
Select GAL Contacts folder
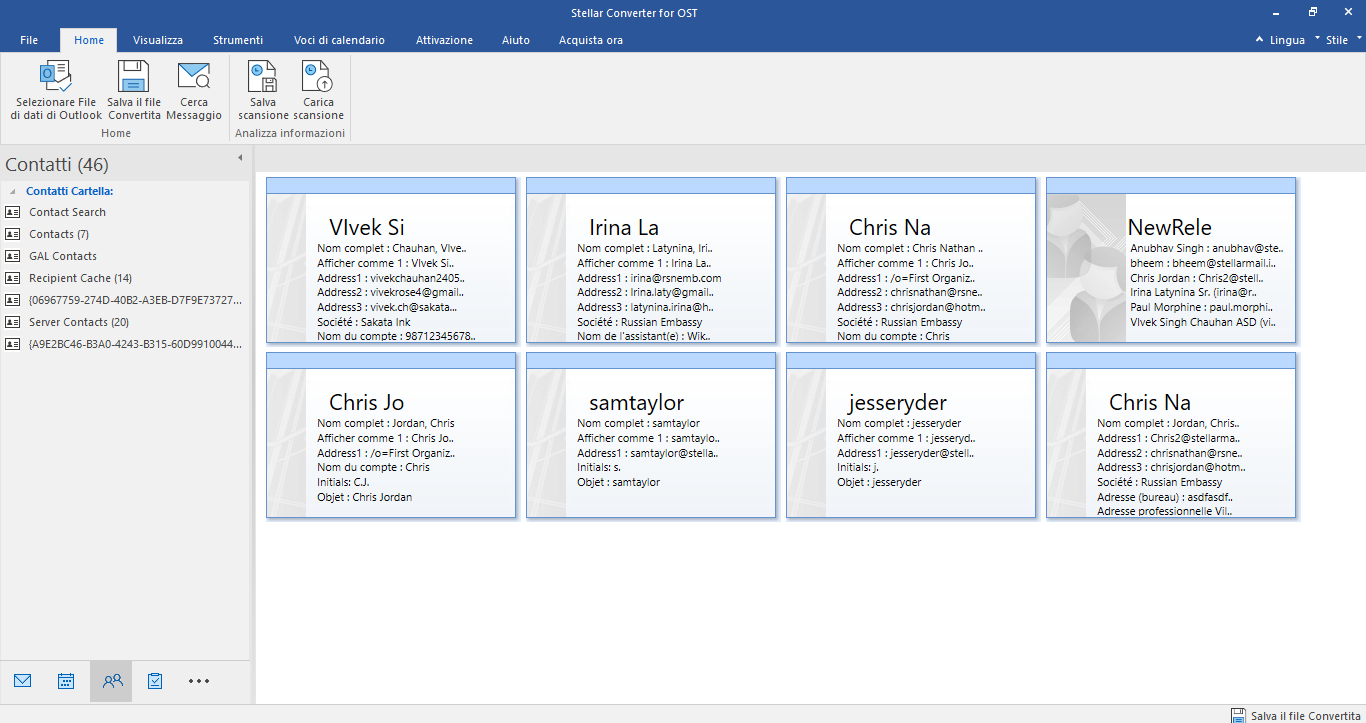coord(63,256)
